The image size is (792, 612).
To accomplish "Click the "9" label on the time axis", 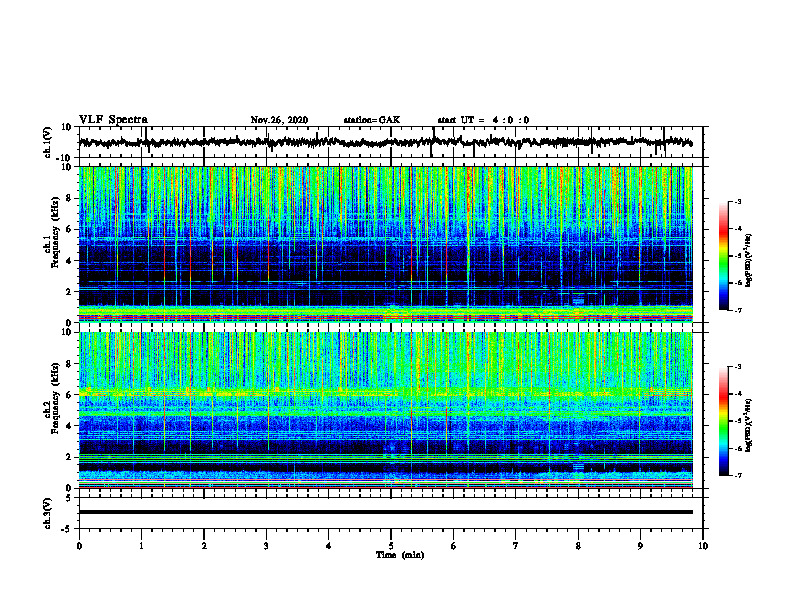I will point(640,546).
